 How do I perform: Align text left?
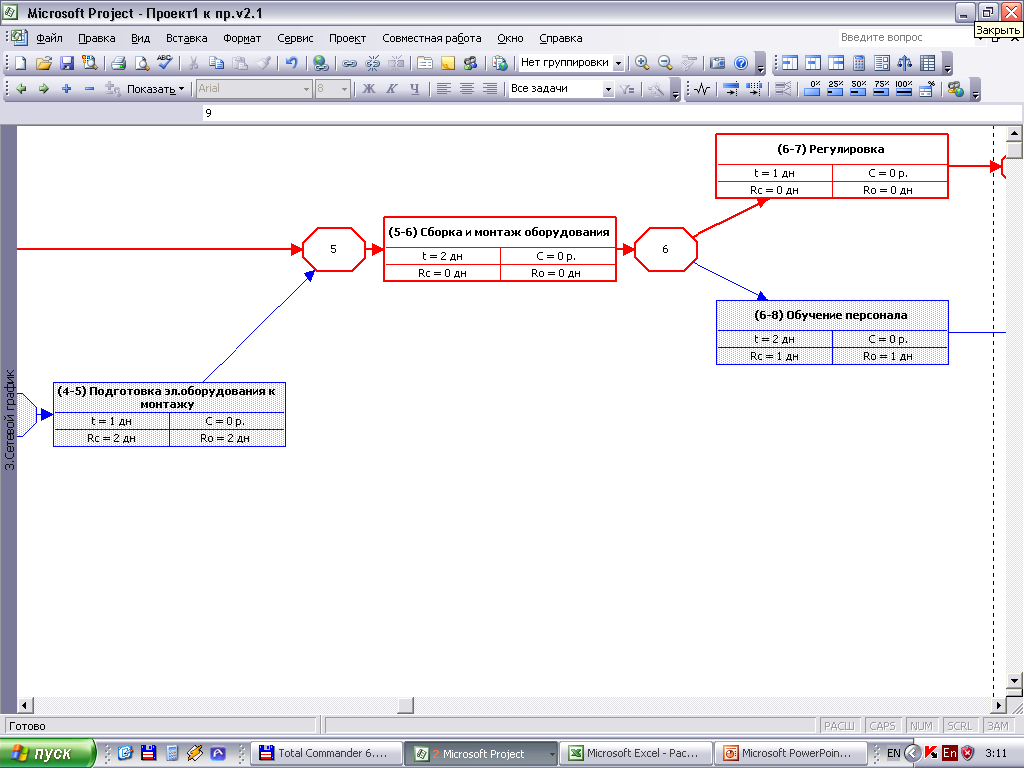[444, 89]
